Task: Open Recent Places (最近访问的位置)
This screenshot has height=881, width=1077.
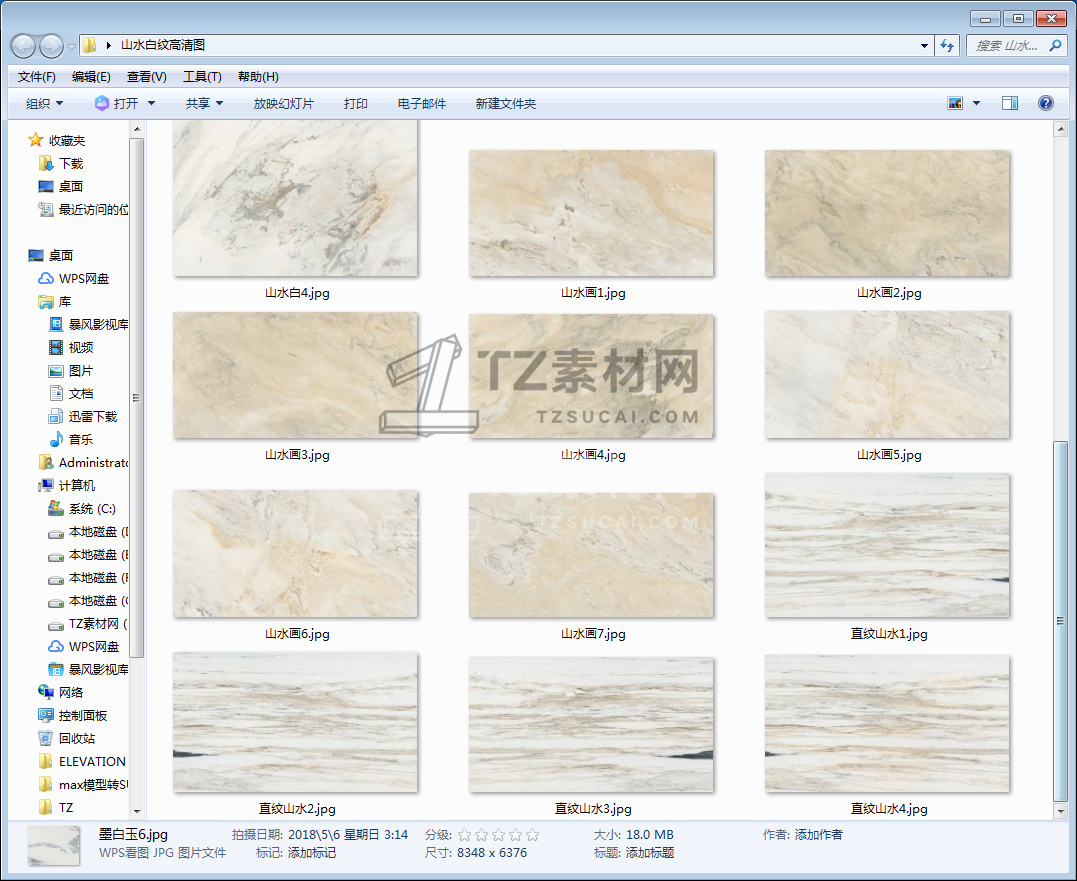Action: tap(82, 209)
